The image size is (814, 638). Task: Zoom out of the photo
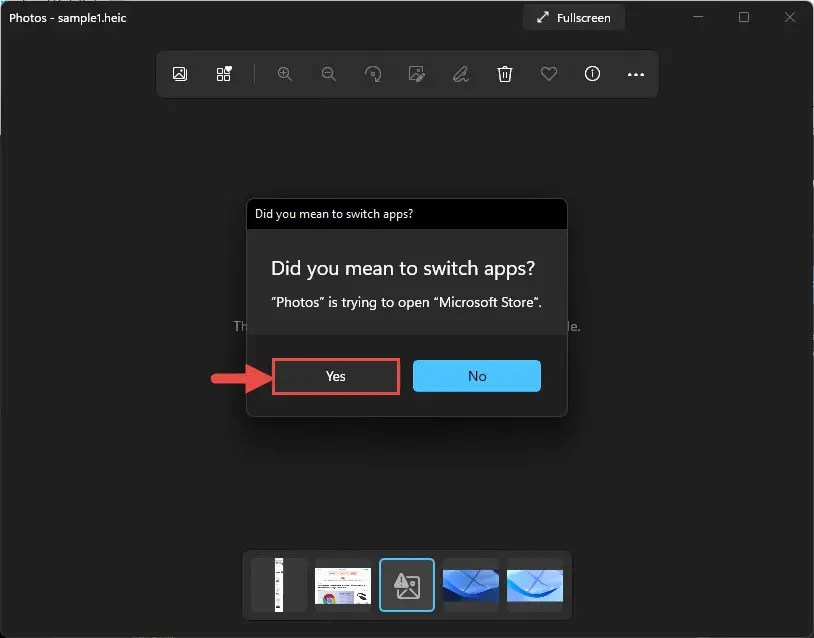(329, 74)
